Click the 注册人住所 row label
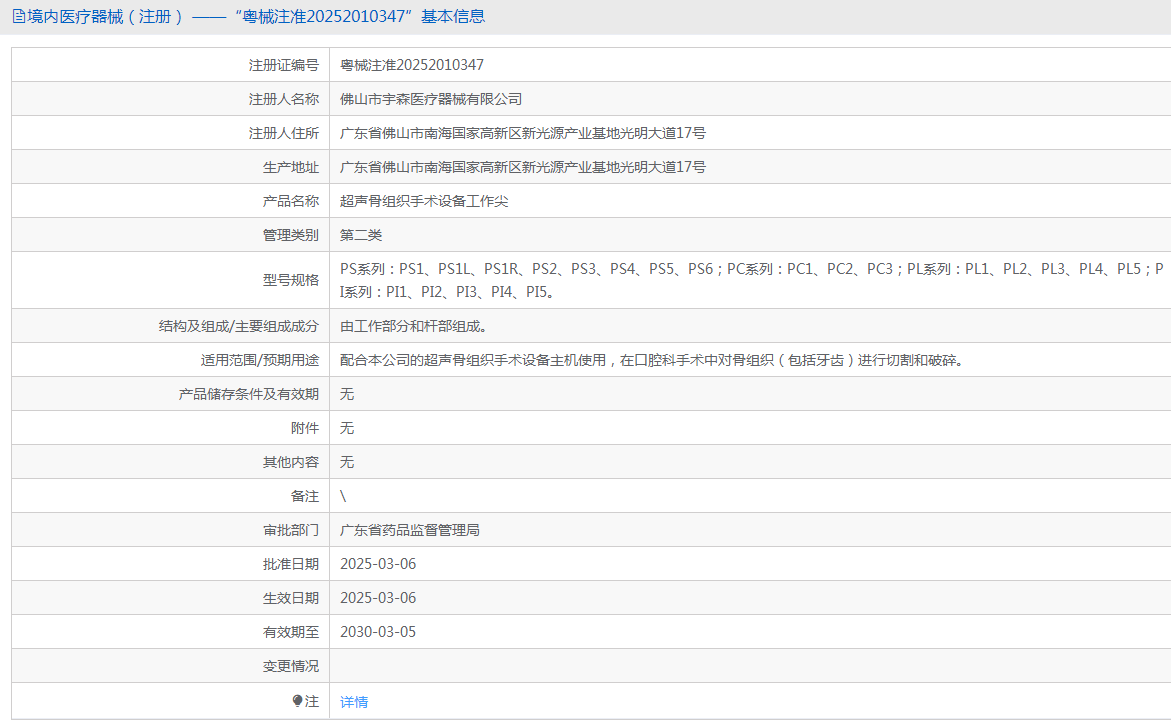The height and width of the screenshot is (721, 1171). coord(284,133)
